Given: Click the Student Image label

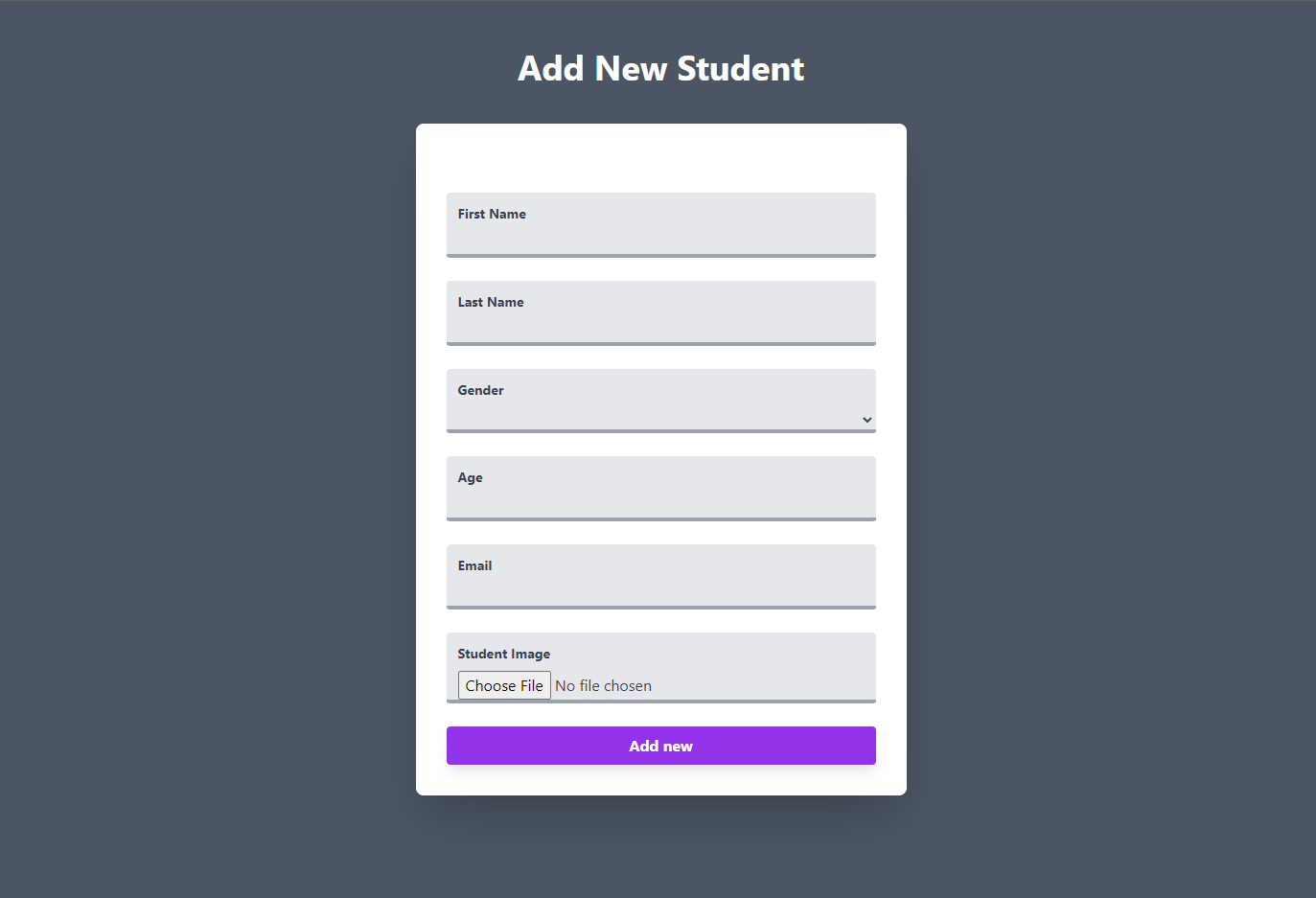Looking at the screenshot, I should click(503, 653).
